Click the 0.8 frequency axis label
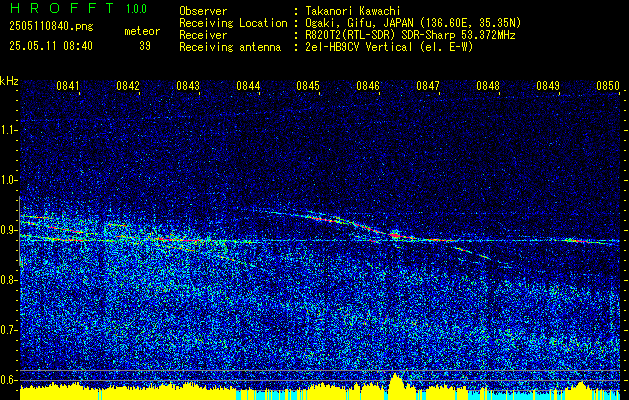Viewport: 629px width, 400px height. 8,280
